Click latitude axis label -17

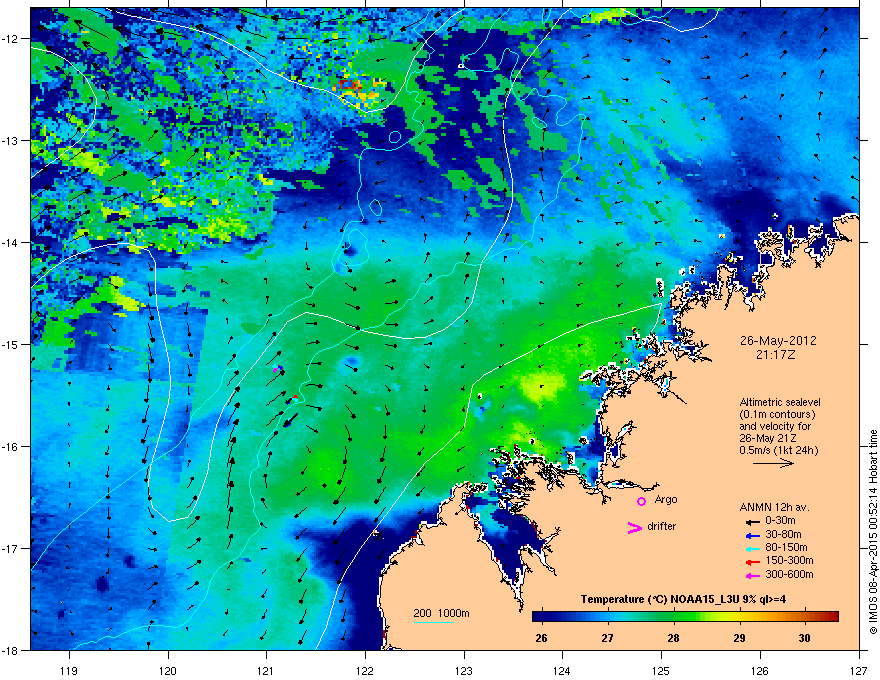pos(10,548)
